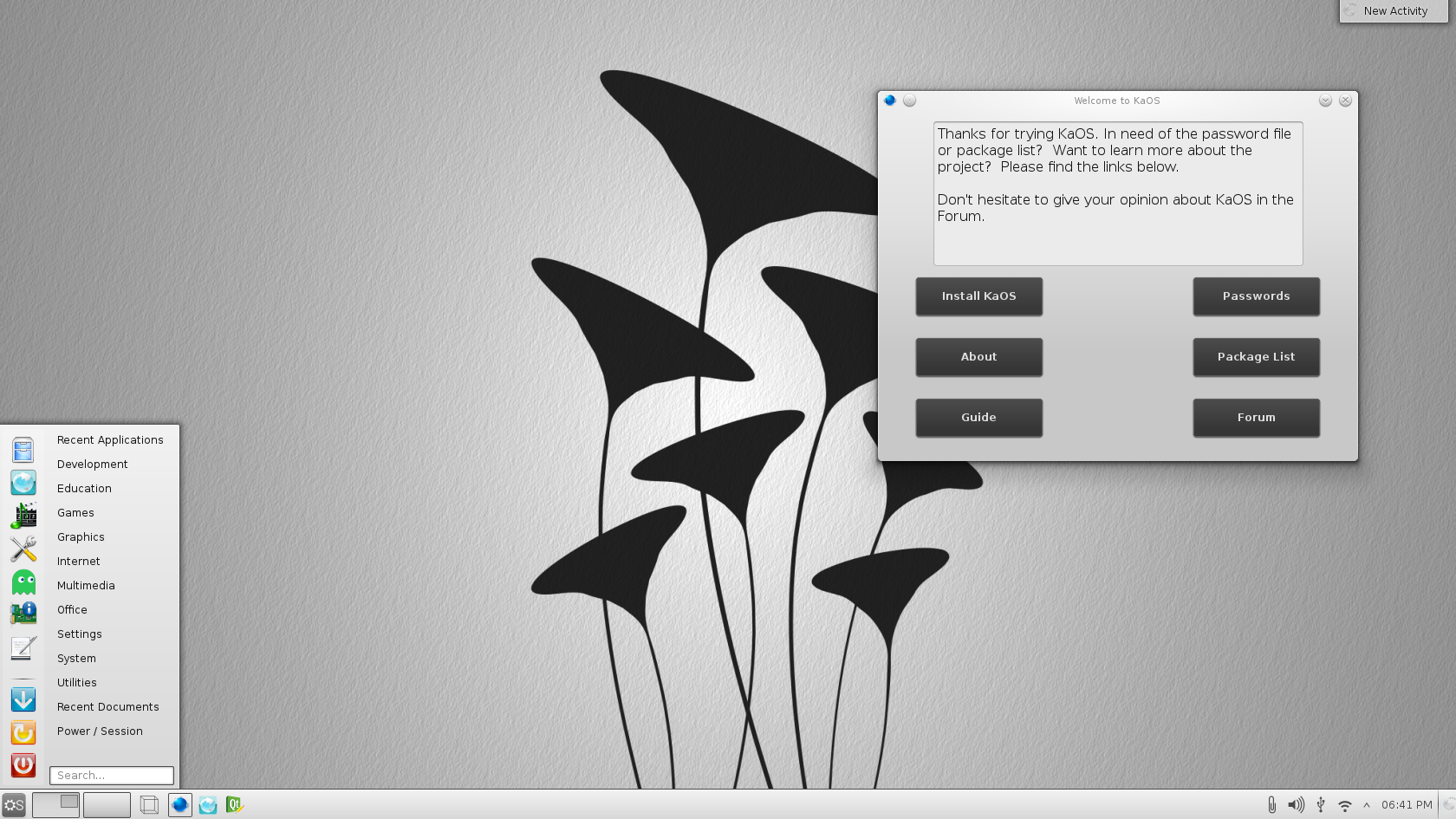Select the first virtual desktop in pager
This screenshot has height=819, width=1456.
click(55, 805)
